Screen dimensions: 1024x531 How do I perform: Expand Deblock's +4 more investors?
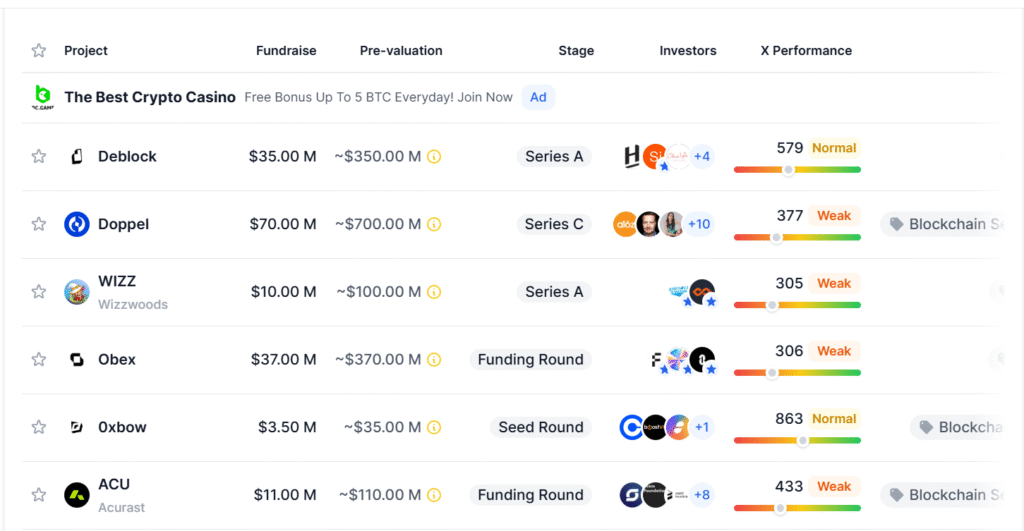click(701, 156)
